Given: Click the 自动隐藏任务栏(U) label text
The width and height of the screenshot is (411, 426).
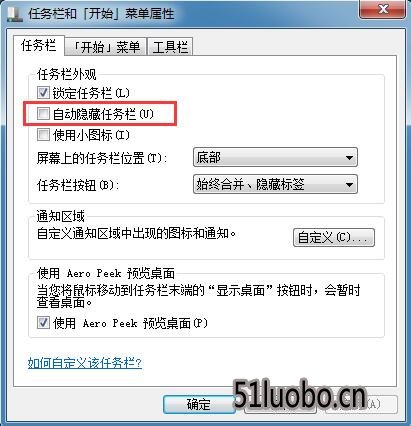Looking at the screenshot, I should click(x=103, y=114).
